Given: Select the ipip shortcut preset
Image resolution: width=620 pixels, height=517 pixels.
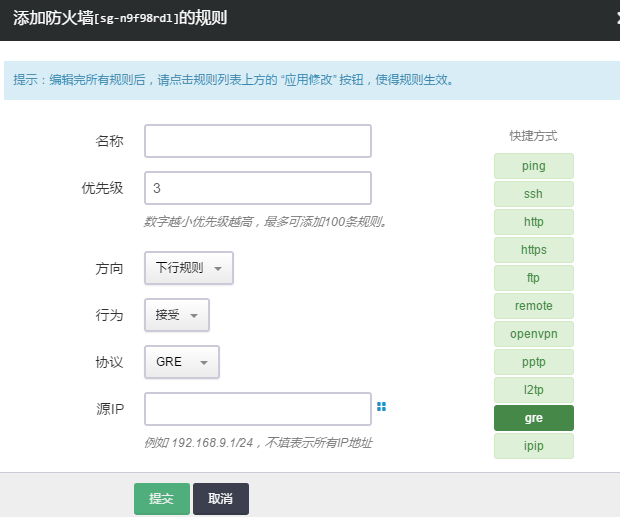Looking at the screenshot, I should (x=533, y=446).
